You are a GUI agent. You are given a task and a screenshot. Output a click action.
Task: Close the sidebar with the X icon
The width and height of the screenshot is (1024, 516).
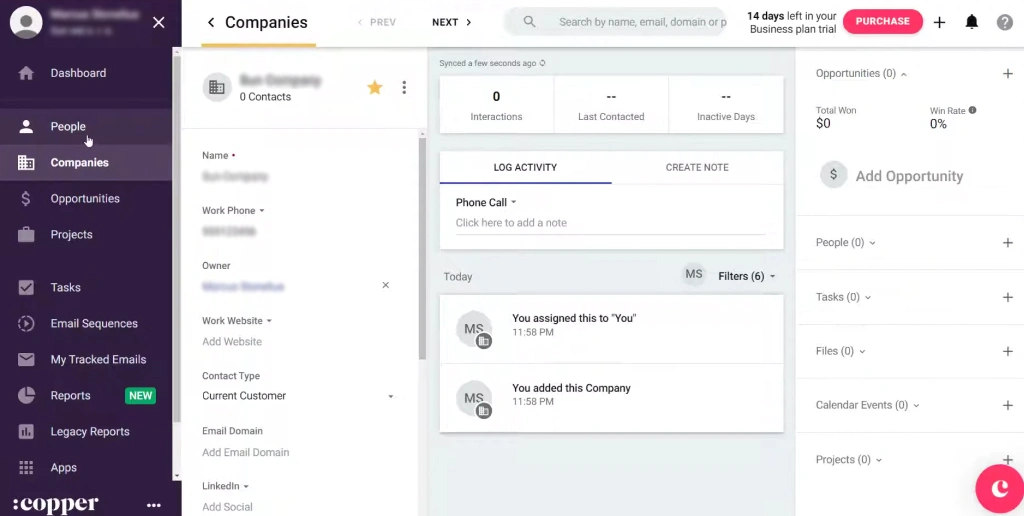(159, 23)
